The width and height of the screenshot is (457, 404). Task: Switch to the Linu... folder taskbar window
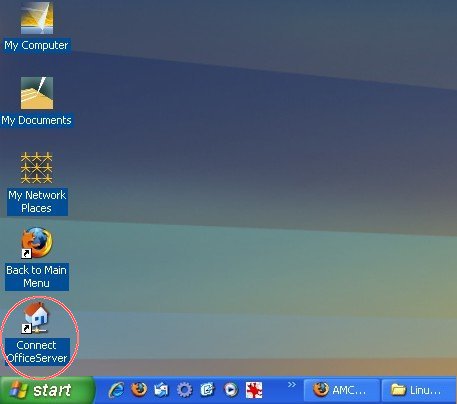point(419,390)
